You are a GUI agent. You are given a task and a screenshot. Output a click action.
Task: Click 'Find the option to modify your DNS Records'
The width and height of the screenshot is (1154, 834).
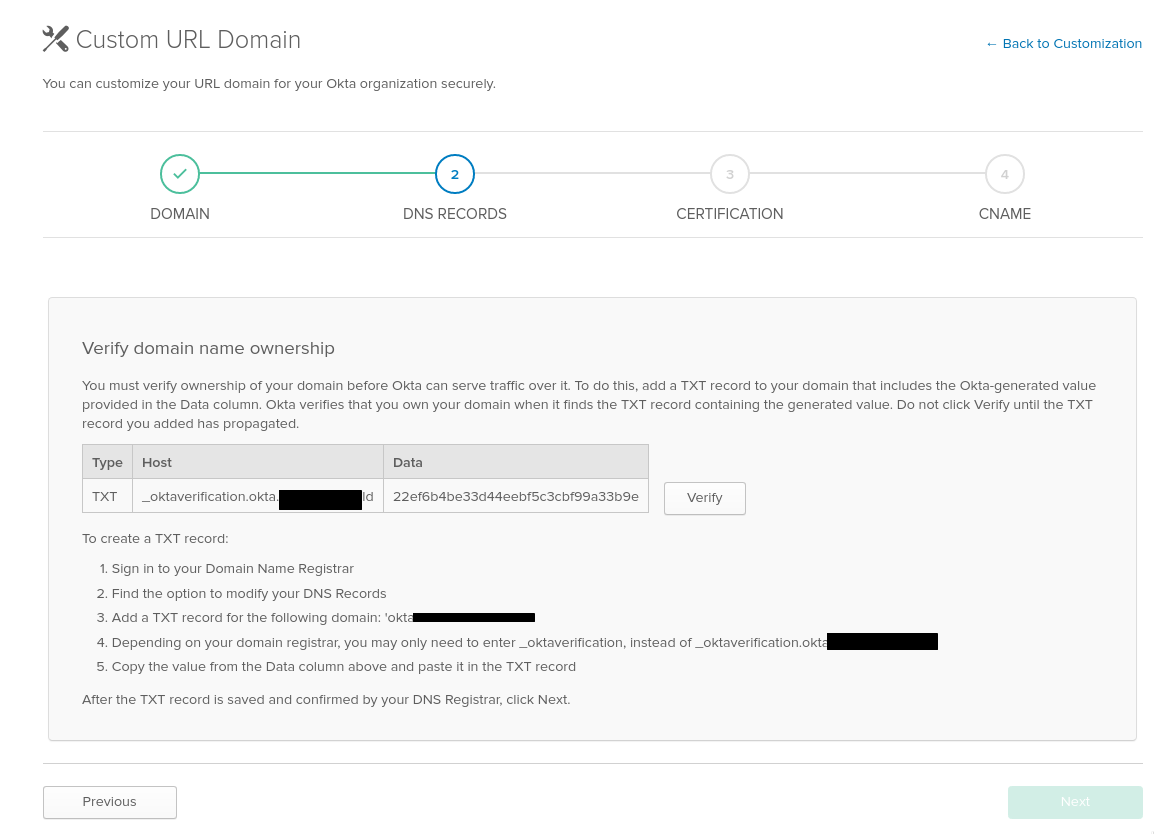coord(249,593)
